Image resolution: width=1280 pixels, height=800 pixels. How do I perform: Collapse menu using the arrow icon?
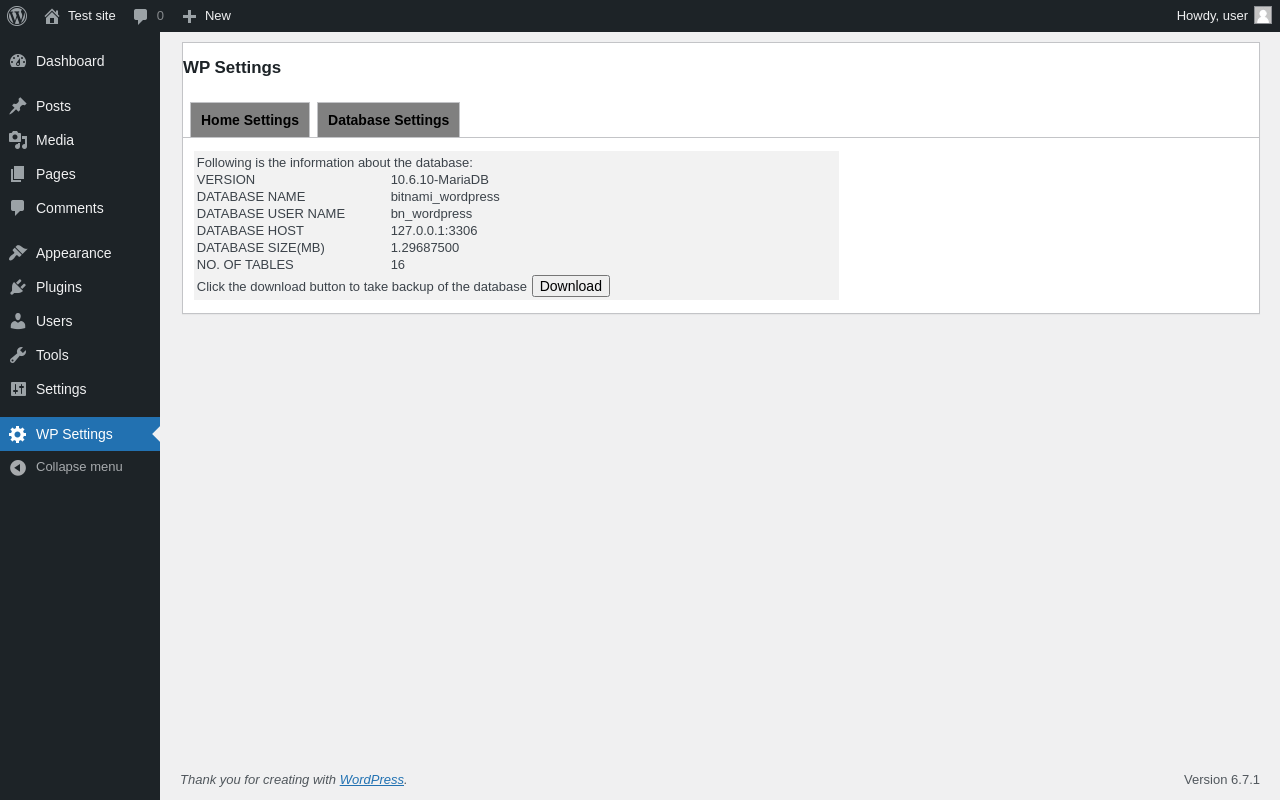pos(18,467)
